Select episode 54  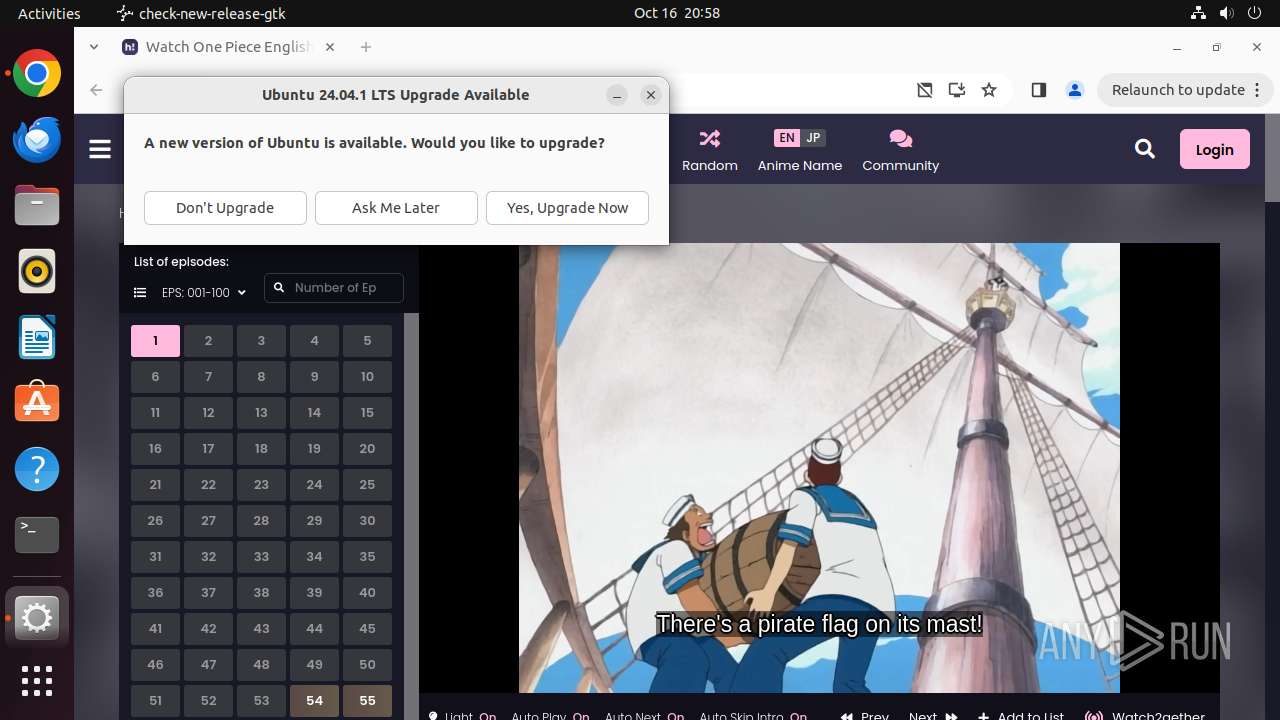314,701
